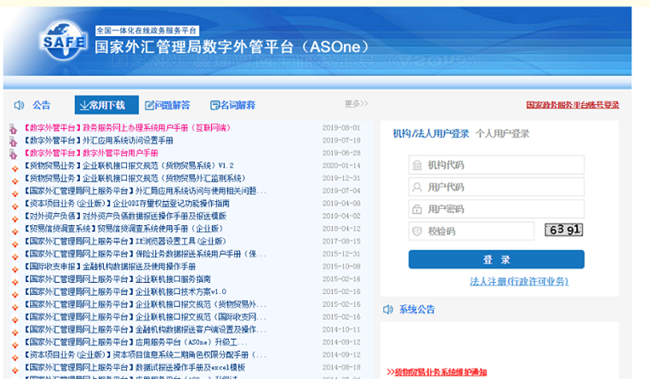Open the 常用下载 tab
Viewport: 650px width, 379px height.
coord(107,105)
